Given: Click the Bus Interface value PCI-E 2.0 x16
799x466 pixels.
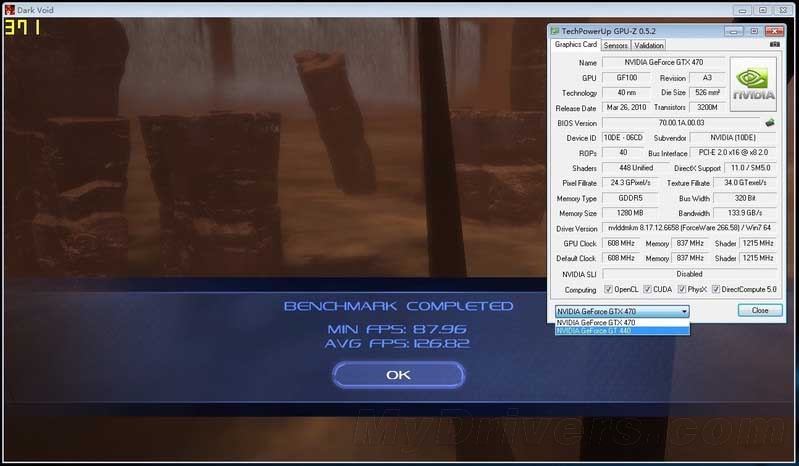Looking at the screenshot, I should 733,153.
